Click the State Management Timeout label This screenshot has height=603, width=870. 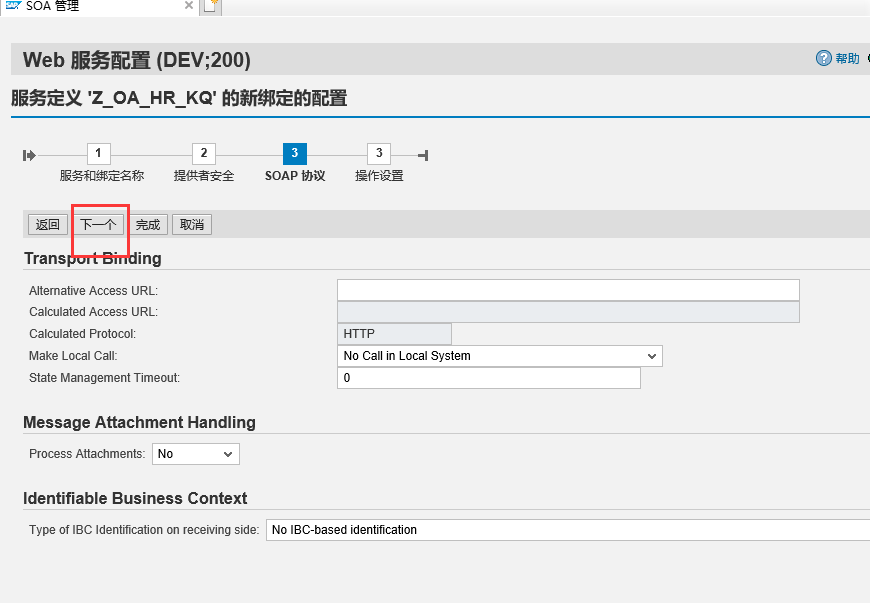pos(104,378)
